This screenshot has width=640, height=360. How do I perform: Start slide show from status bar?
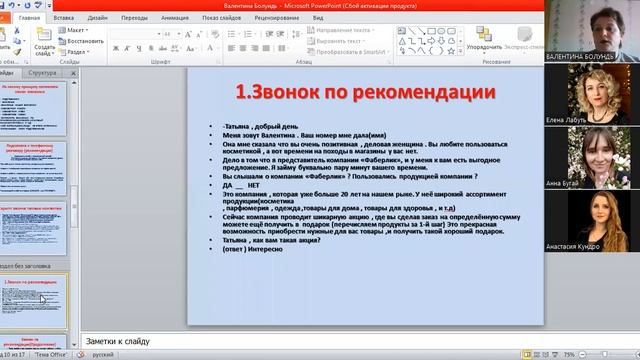coord(555,355)
